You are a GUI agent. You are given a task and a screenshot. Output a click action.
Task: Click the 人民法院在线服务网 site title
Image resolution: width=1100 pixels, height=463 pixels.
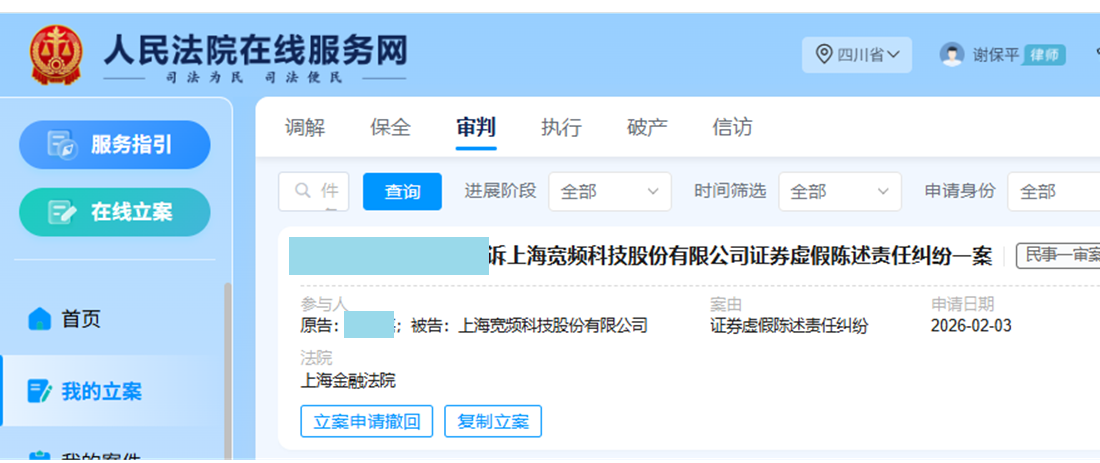click(255, 51)
